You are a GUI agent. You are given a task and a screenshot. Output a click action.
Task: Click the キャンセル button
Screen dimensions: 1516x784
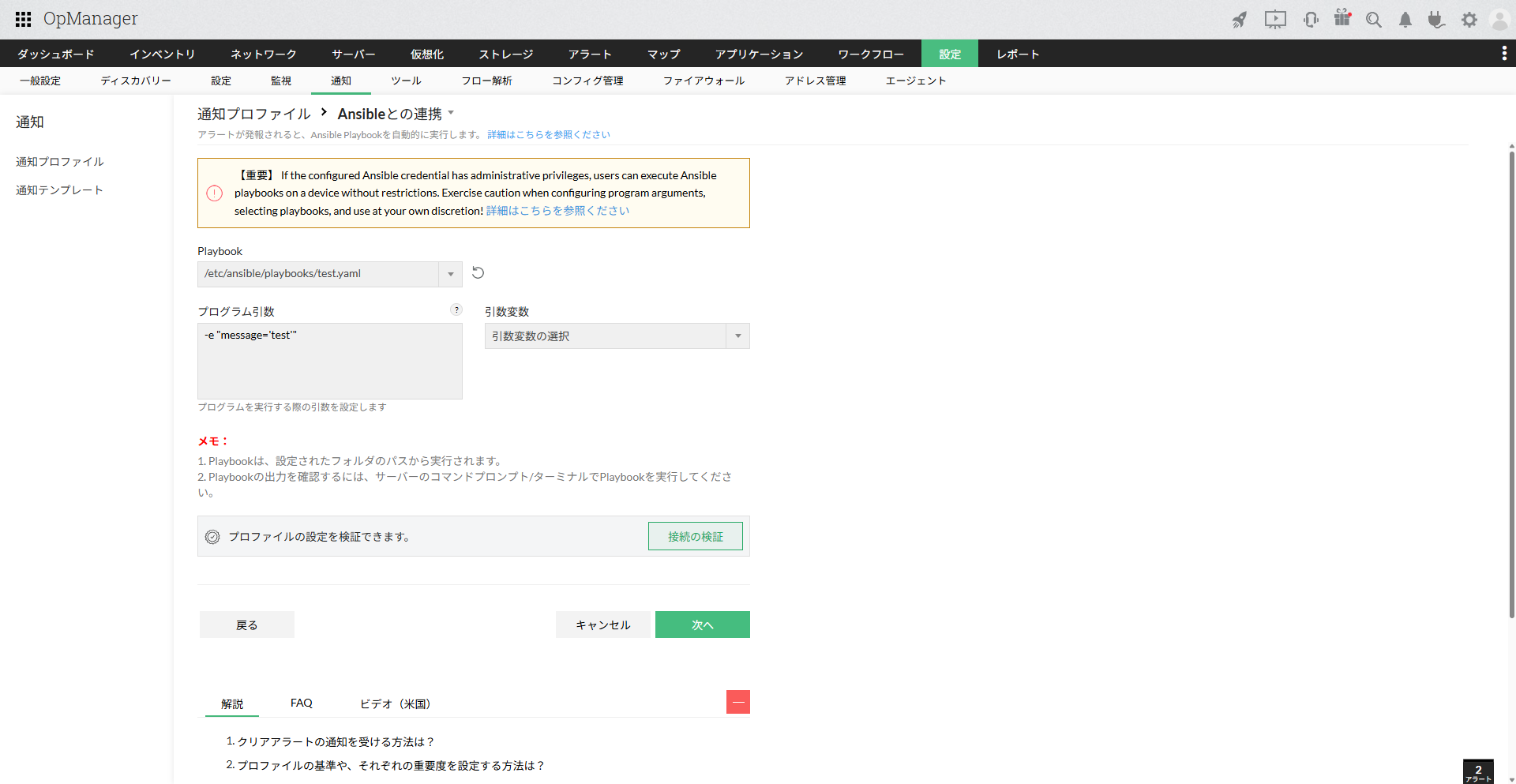(x=603, y=625)
